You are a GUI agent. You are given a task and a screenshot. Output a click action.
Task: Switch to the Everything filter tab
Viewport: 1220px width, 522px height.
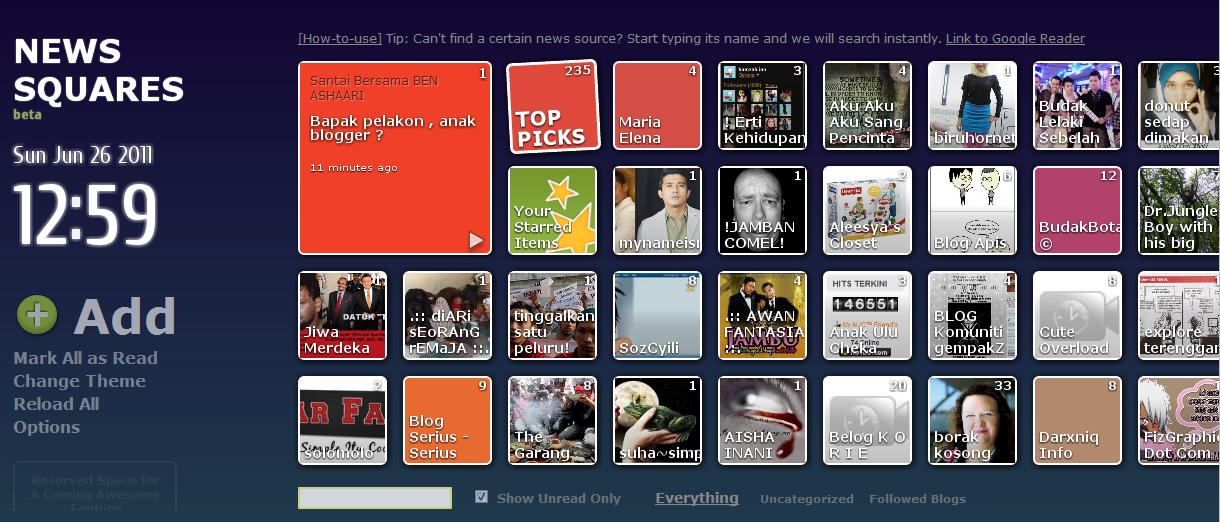[696, 498]
